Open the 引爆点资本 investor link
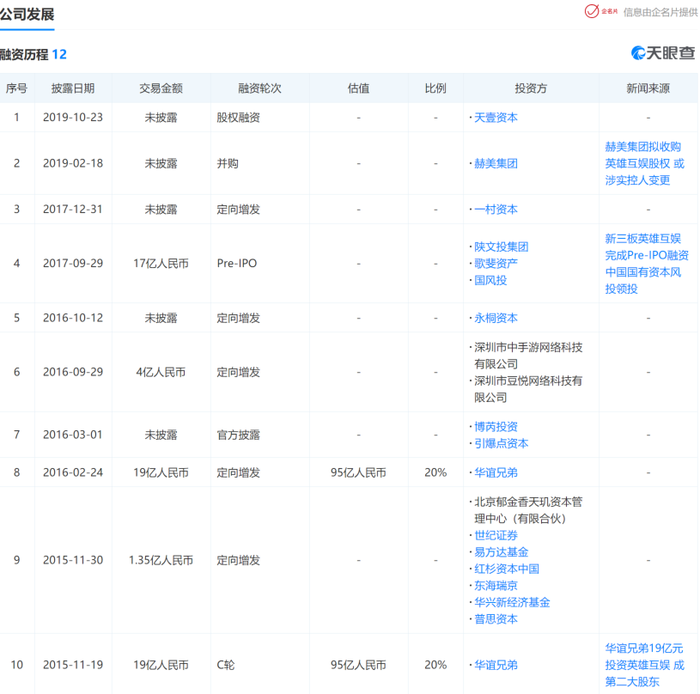Image resolution: width=700 pixels, height=694 pixels. 501,444
